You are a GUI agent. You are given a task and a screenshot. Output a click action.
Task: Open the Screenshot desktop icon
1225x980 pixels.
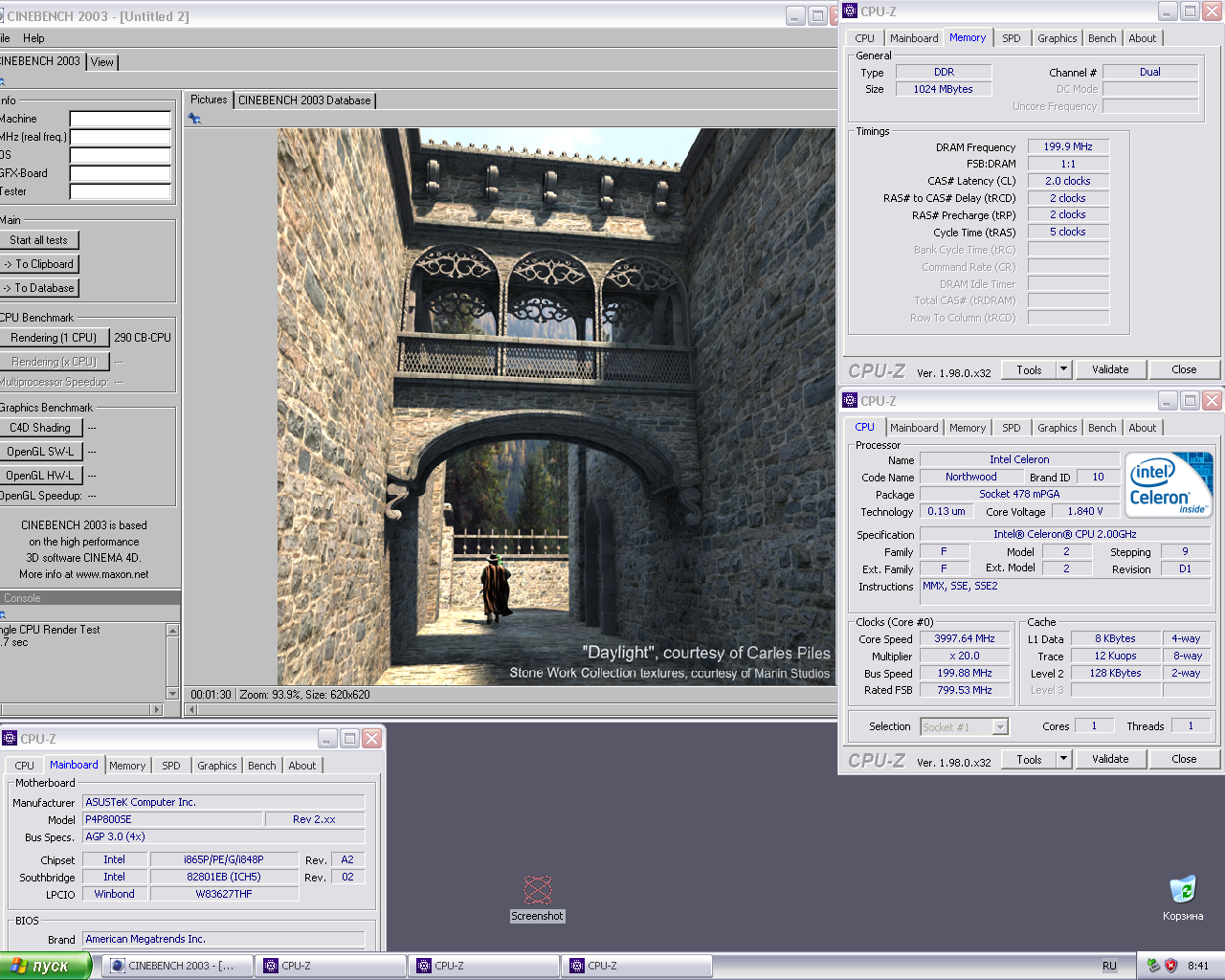tap(537, 899)
